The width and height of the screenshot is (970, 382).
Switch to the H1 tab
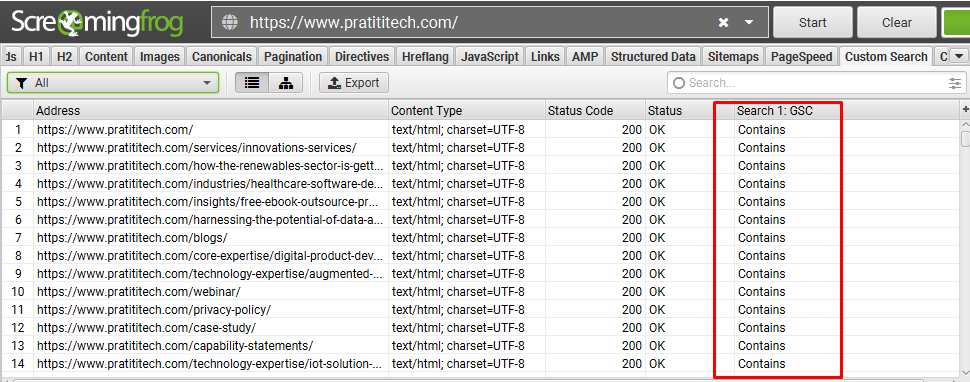[x=36, y=57]
